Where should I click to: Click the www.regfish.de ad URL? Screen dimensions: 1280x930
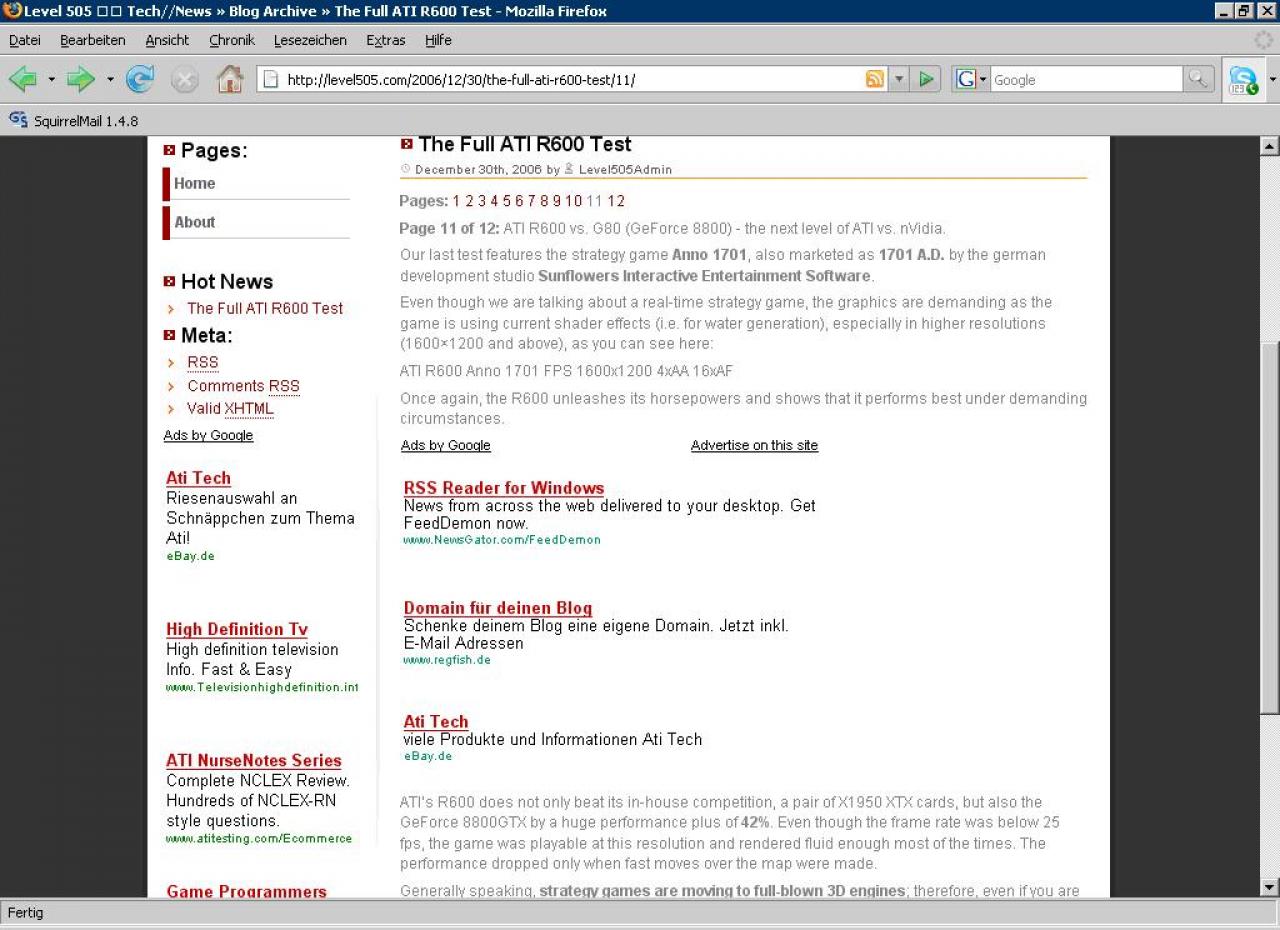447,660
